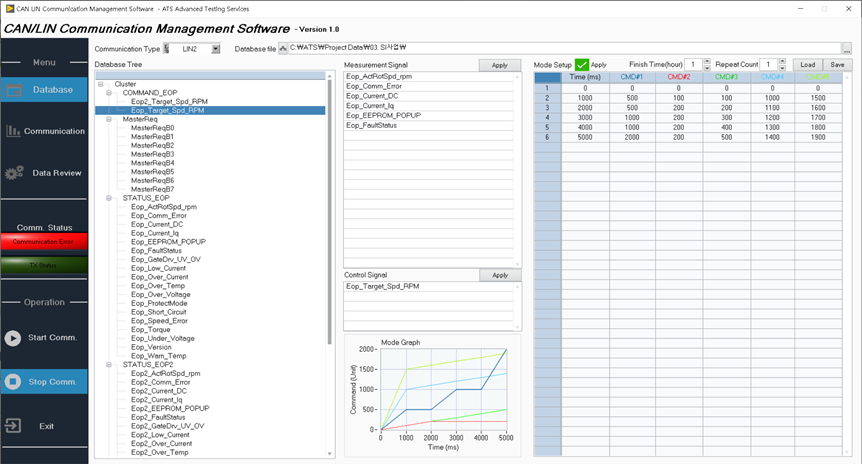Screen dimensions: 862x464
Task: Collapse the STATUS_EOP2 tree node
Action: 109,364
